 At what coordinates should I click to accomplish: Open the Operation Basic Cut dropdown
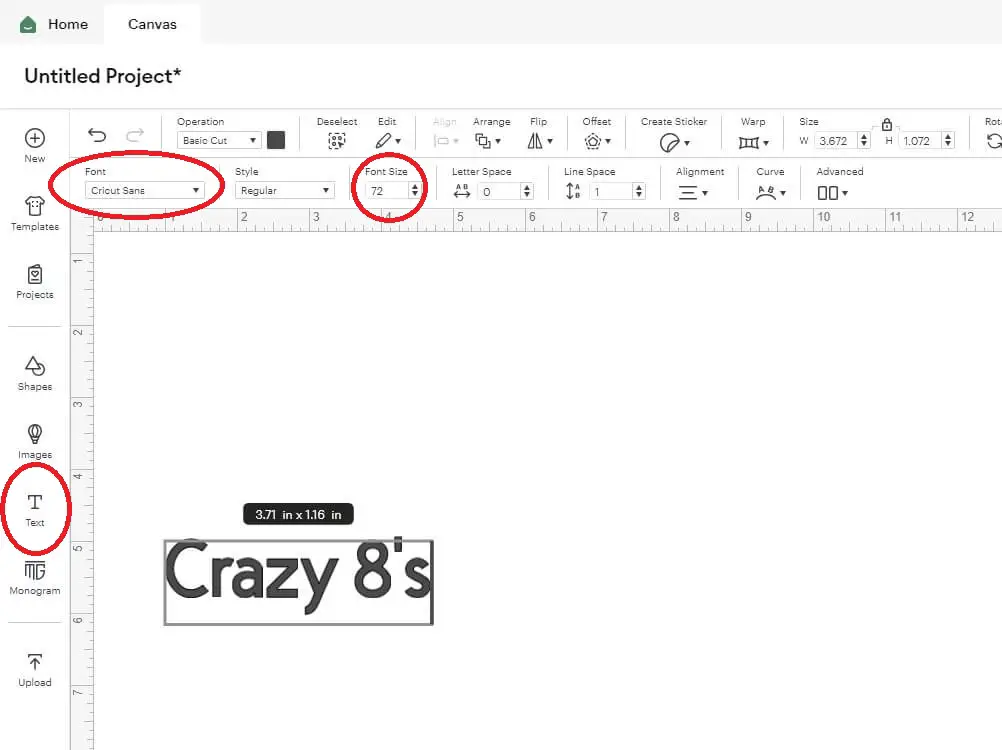click(x=219, y=140)
